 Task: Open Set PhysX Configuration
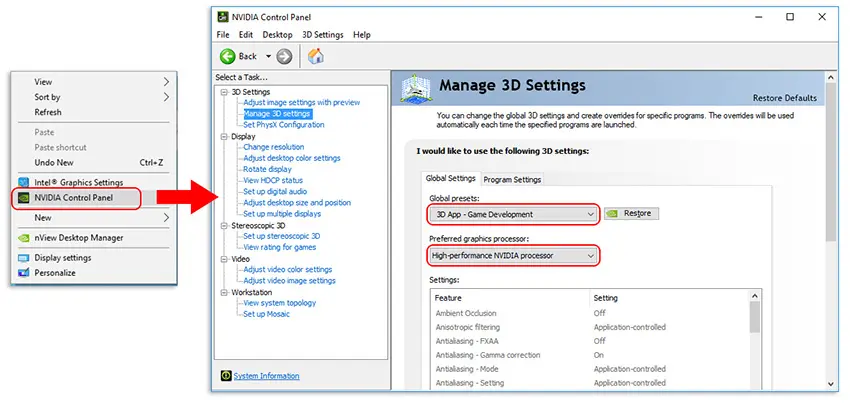tap(284, 124)
